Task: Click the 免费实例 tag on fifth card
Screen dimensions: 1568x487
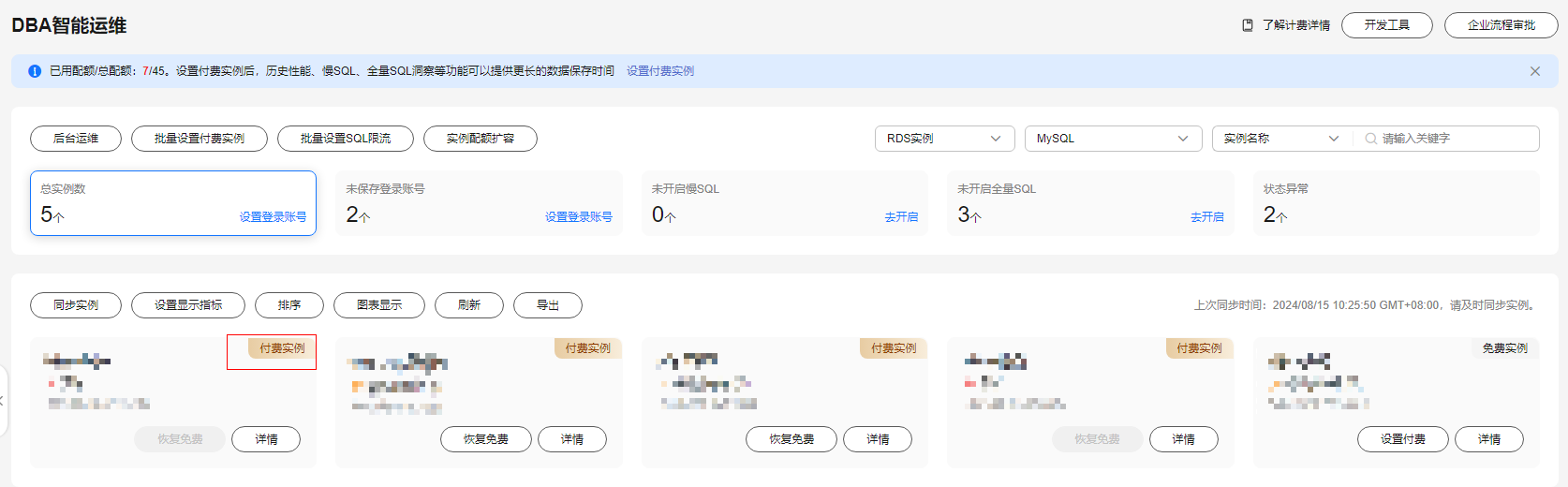Action: (1504, 348)
